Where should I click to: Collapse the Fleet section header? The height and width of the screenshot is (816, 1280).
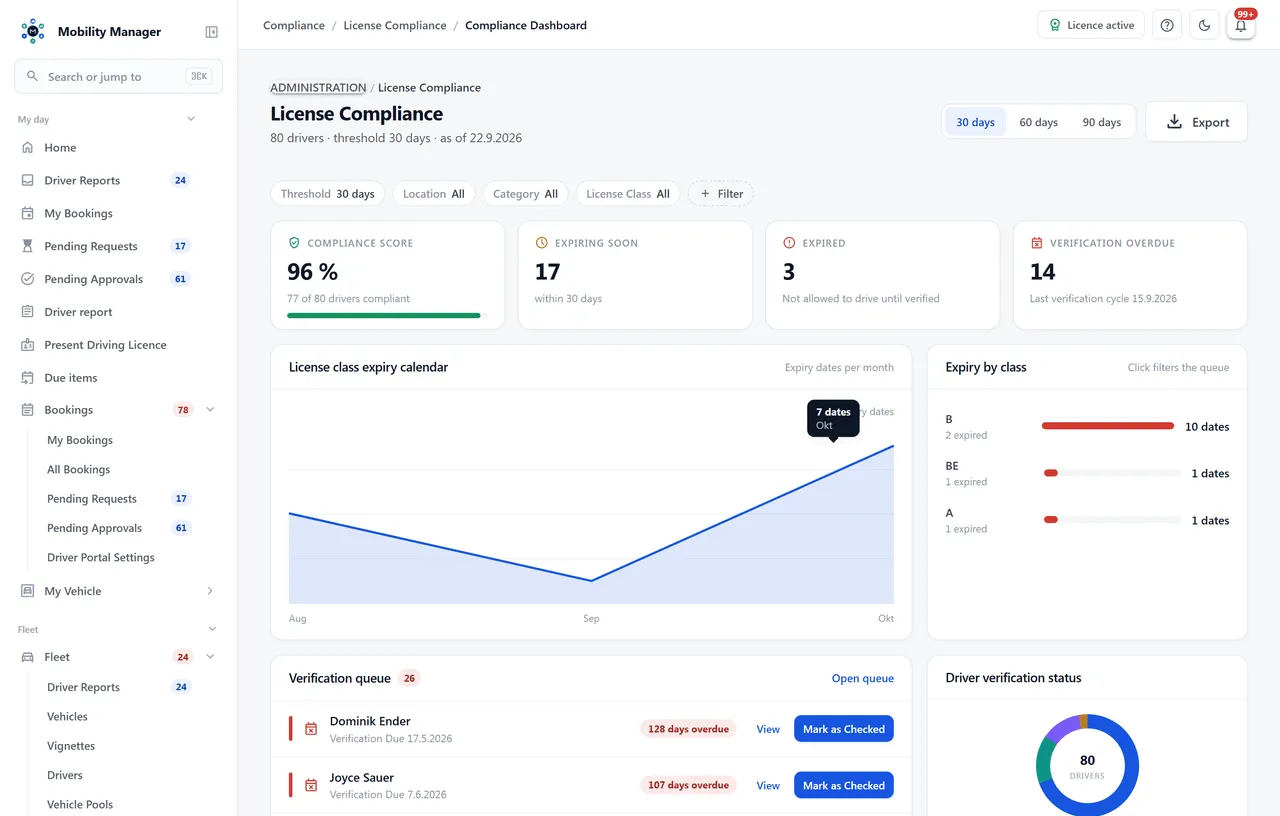[x=212, y=629]
